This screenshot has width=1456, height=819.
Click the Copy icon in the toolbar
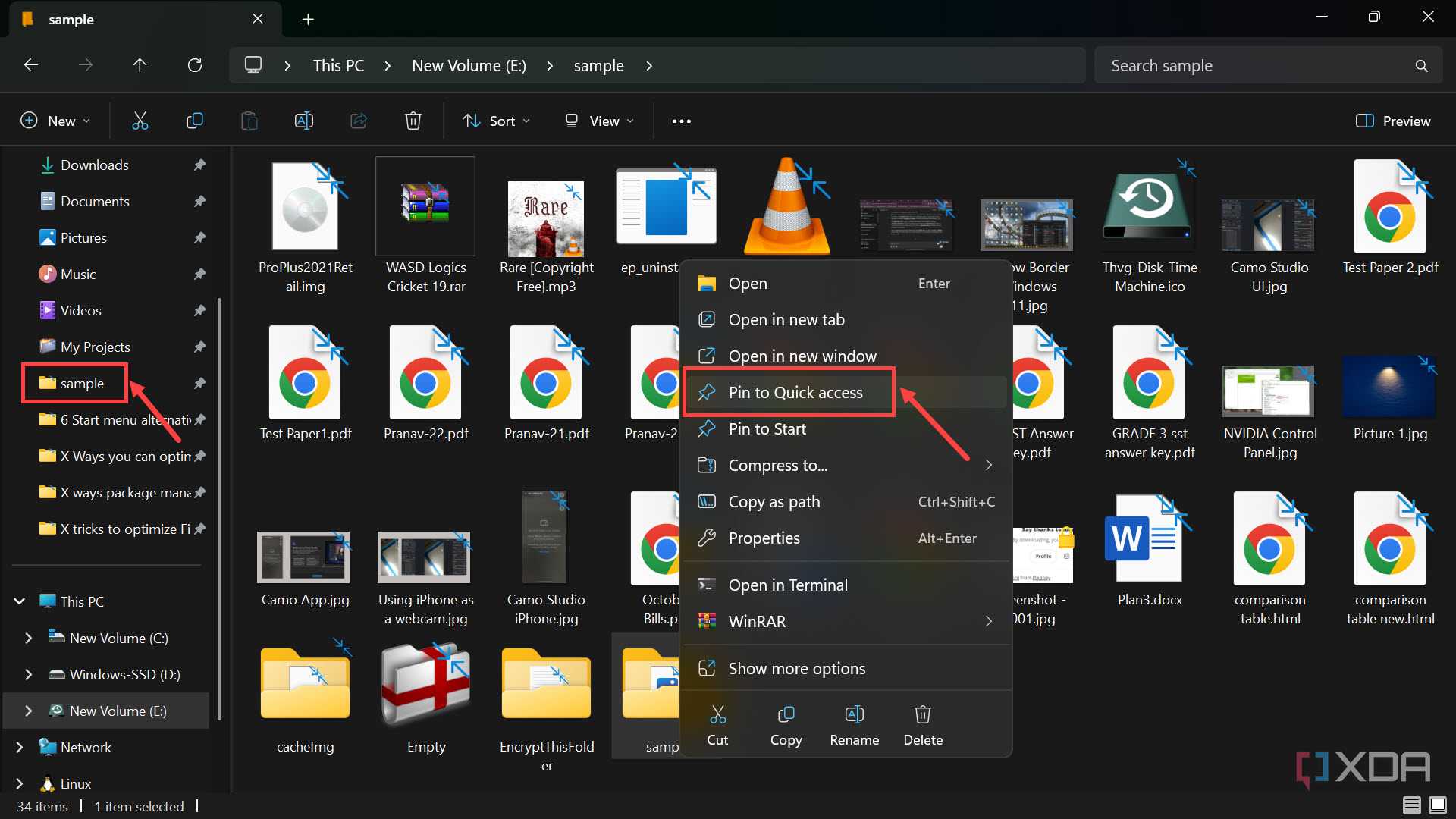pyautogui.click(x=195, y=121)
